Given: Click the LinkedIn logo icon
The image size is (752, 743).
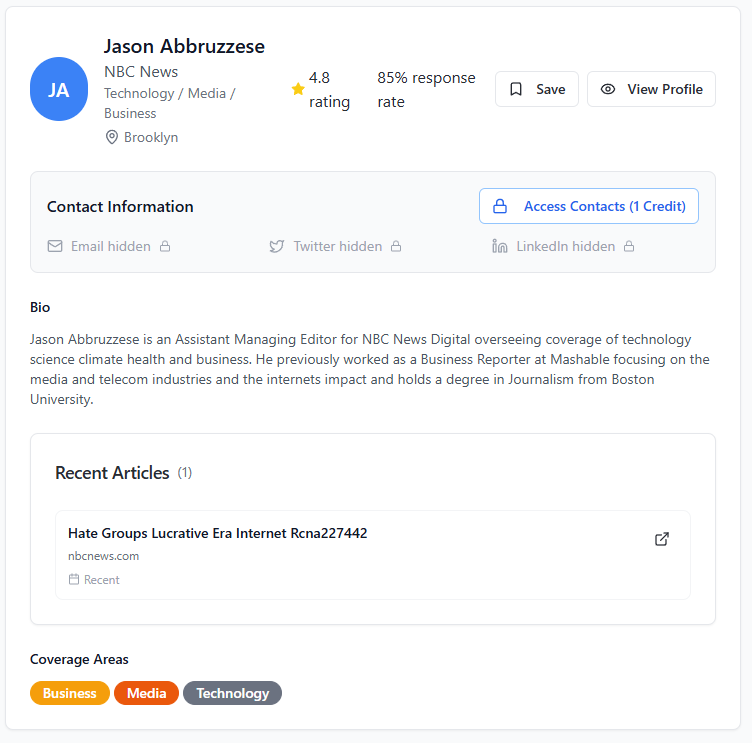Looking at the screenshot, I should pyautogui.click(x=500, y=246).
